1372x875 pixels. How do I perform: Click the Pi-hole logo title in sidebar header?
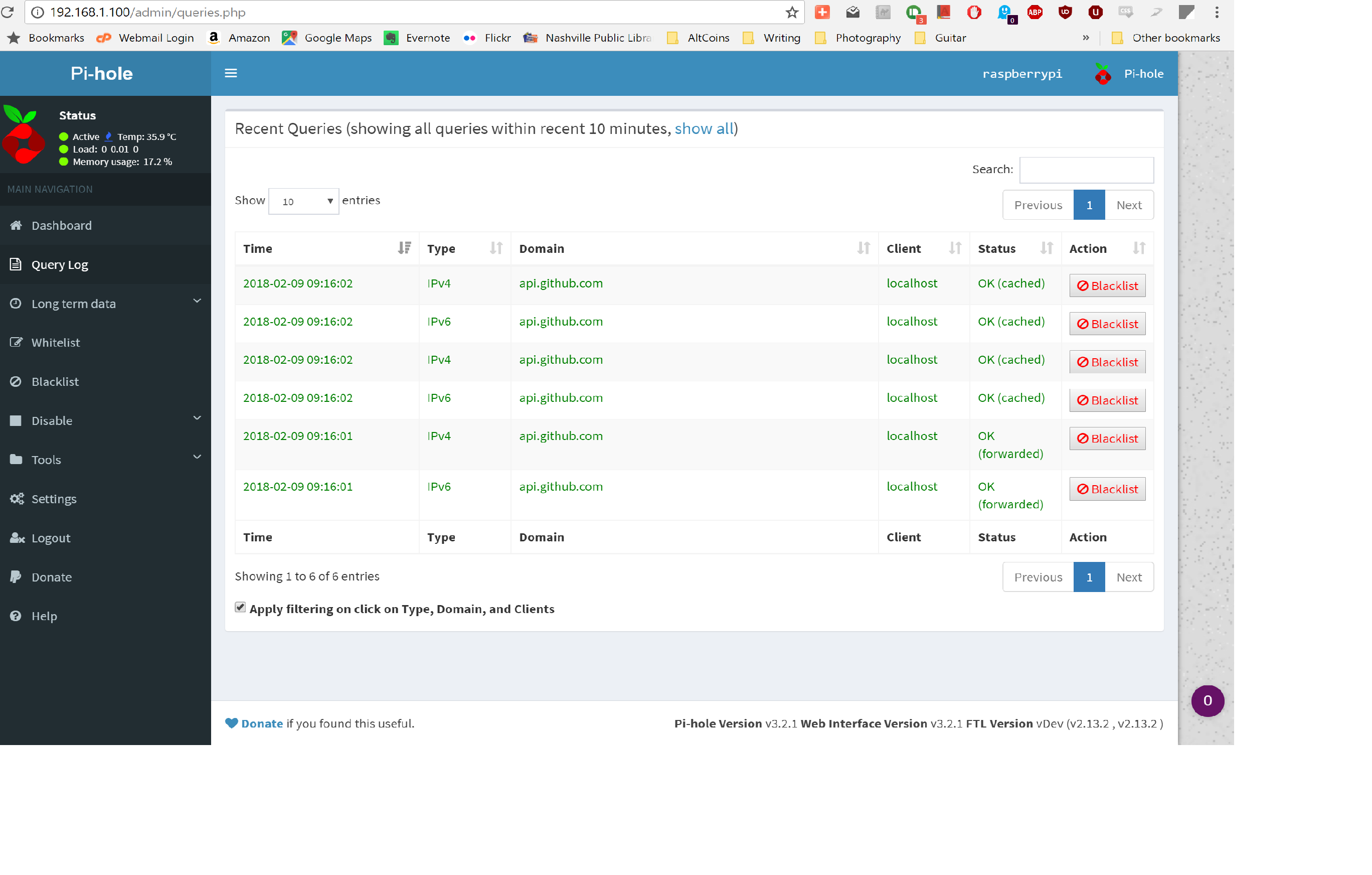click(x=101, y=74)
